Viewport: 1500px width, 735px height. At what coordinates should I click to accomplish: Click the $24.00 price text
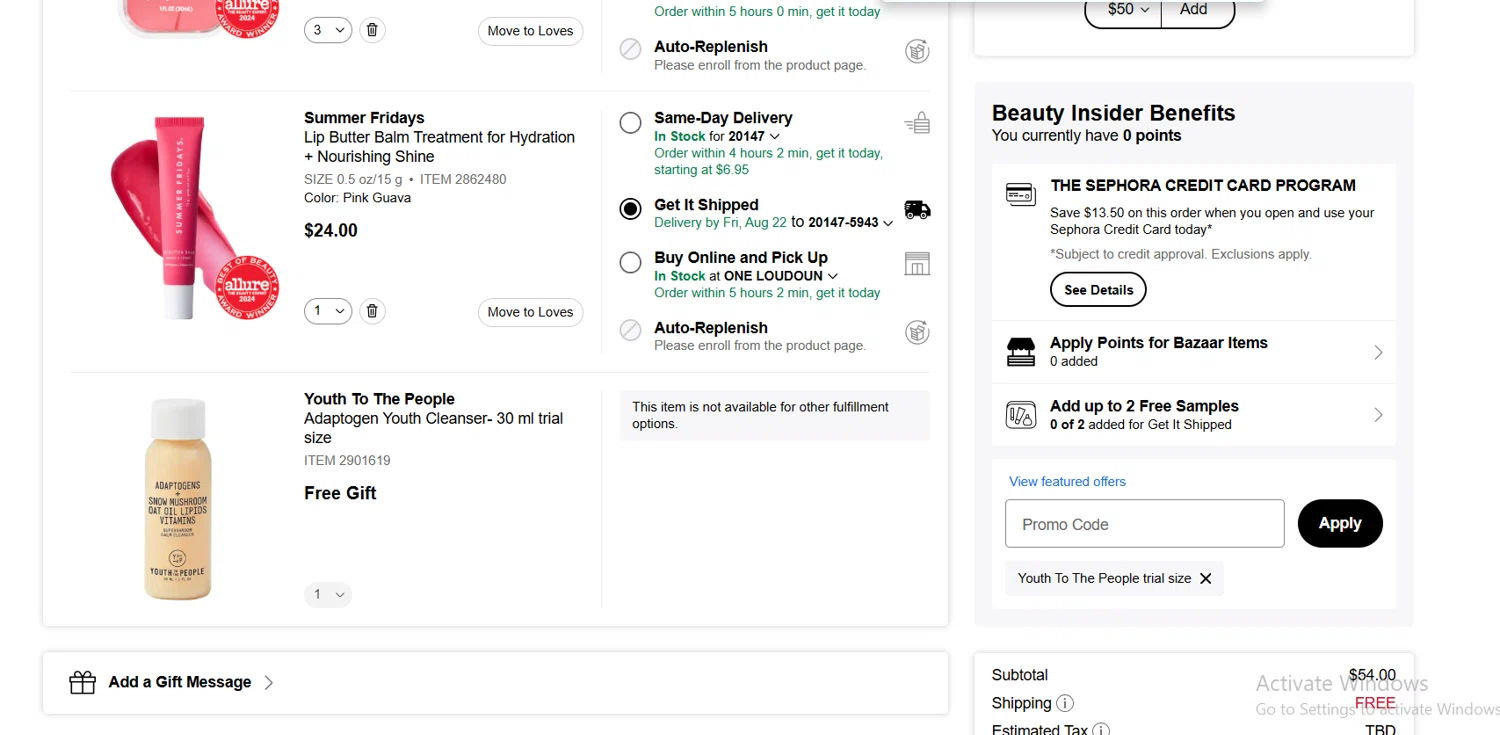[331, 230]
